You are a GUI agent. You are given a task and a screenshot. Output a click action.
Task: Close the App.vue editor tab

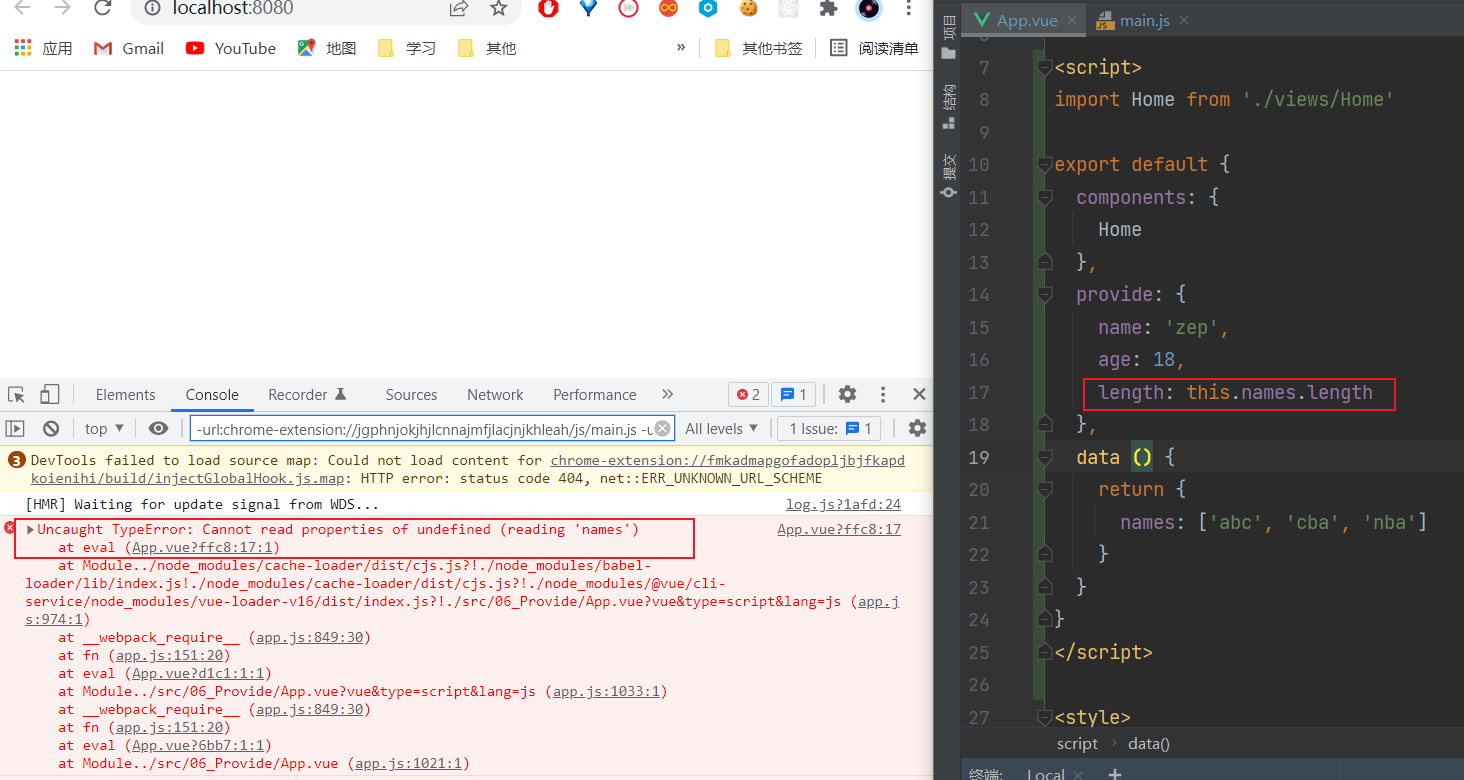point(1073,20)
